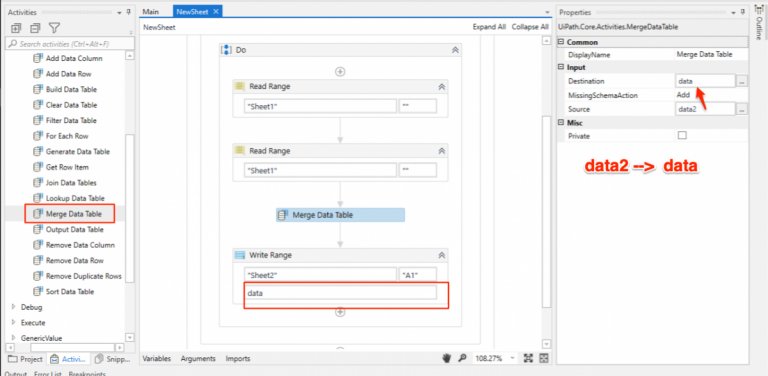
Task: Click the fit to screen icon
Action: point(528,358)
